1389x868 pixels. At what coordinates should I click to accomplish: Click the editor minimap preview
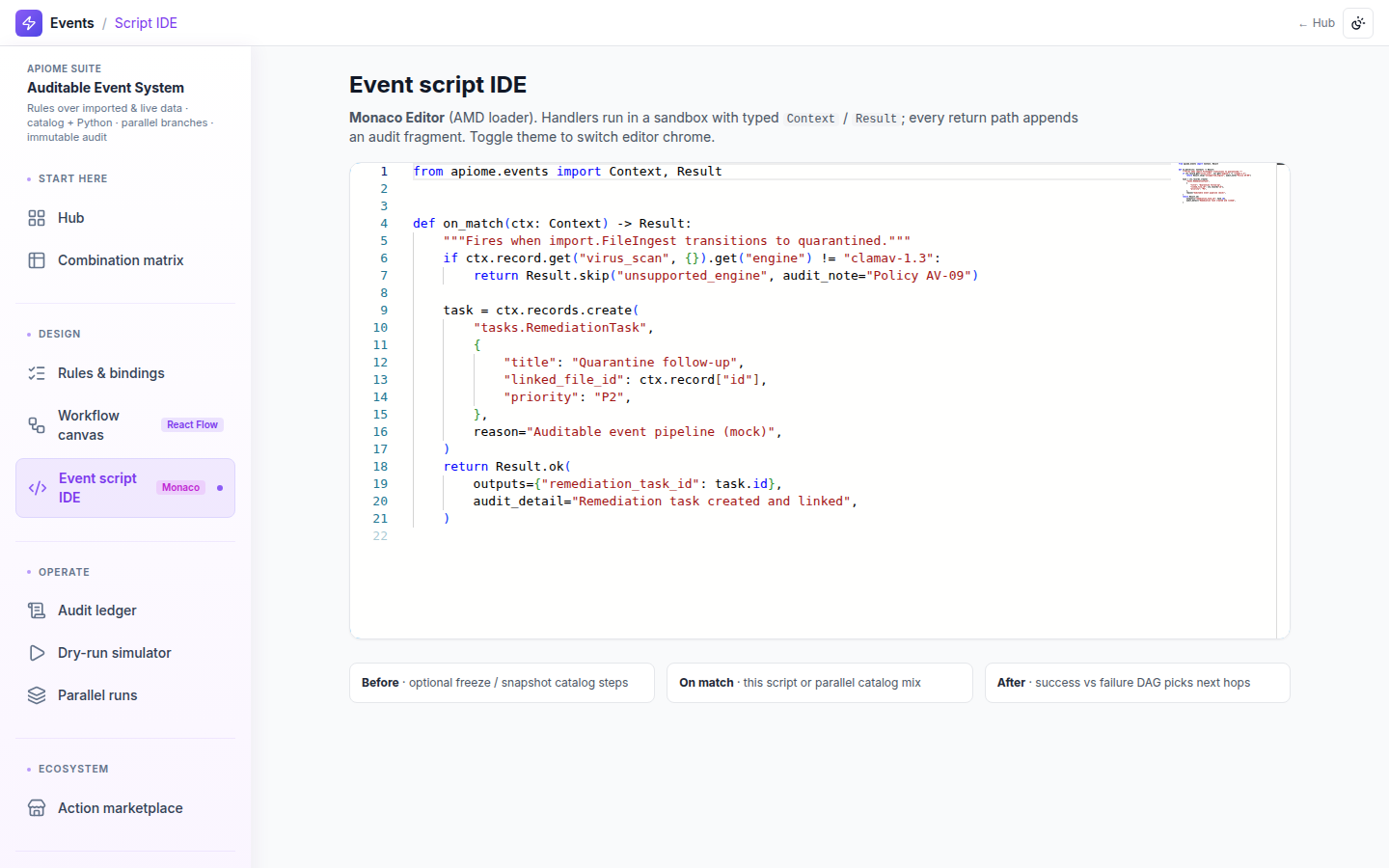coord(1223,183)
